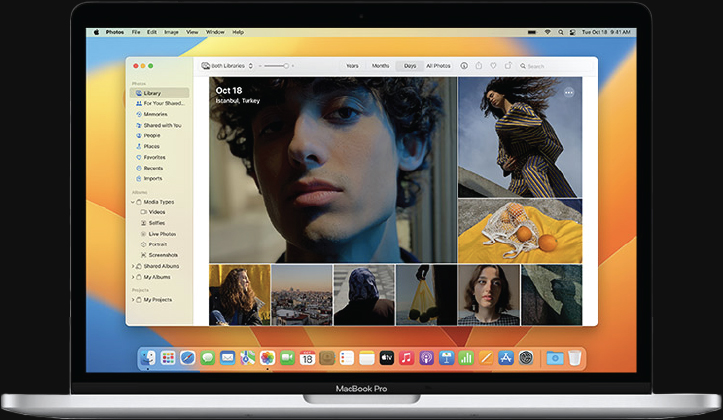Click the Share icon in toolbar
723x420 pixels.
[479, 66]
